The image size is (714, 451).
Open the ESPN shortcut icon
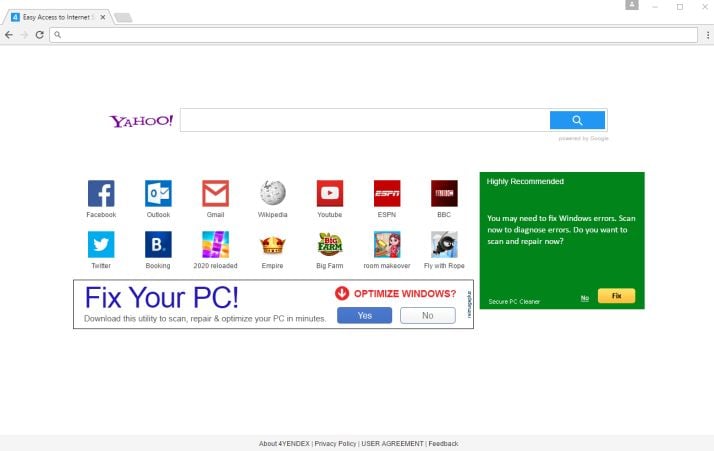click(387, 193)
